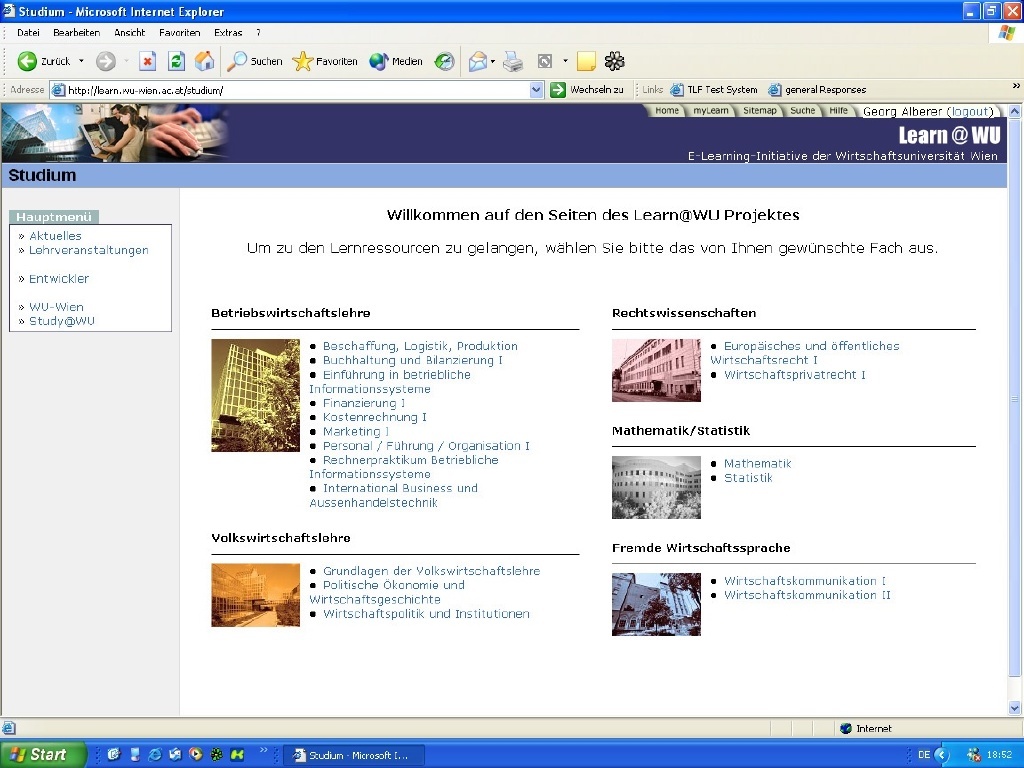
Task: Click the Windows Start button
Action: 36,755
